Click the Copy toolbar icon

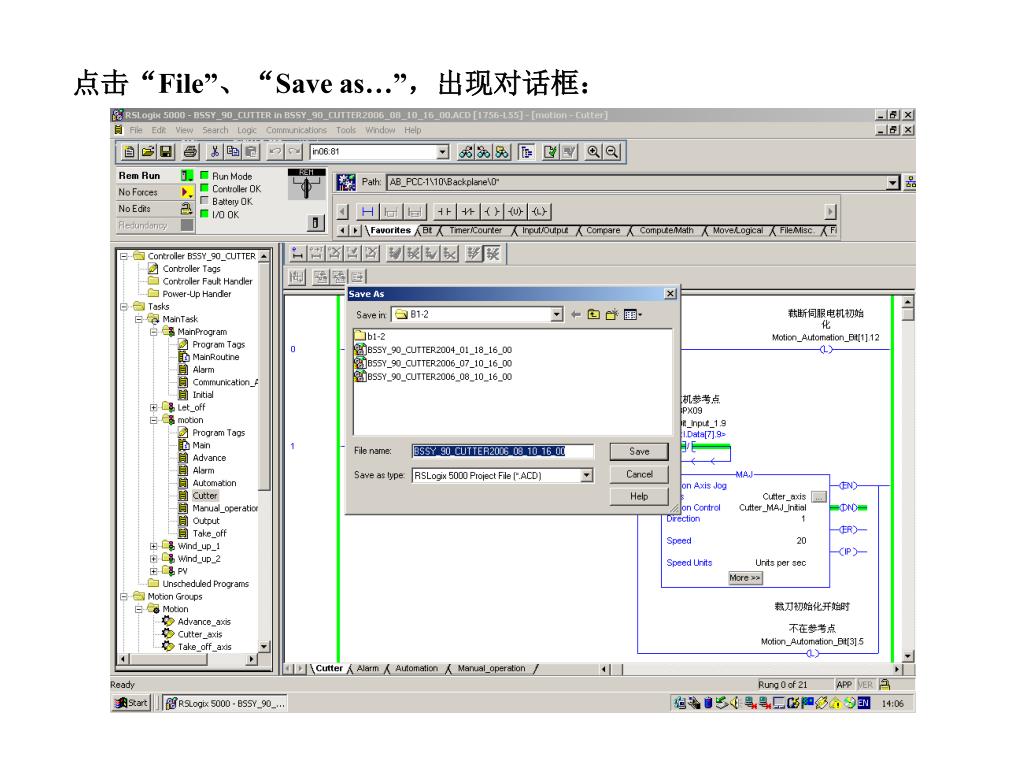click(232, 152)
